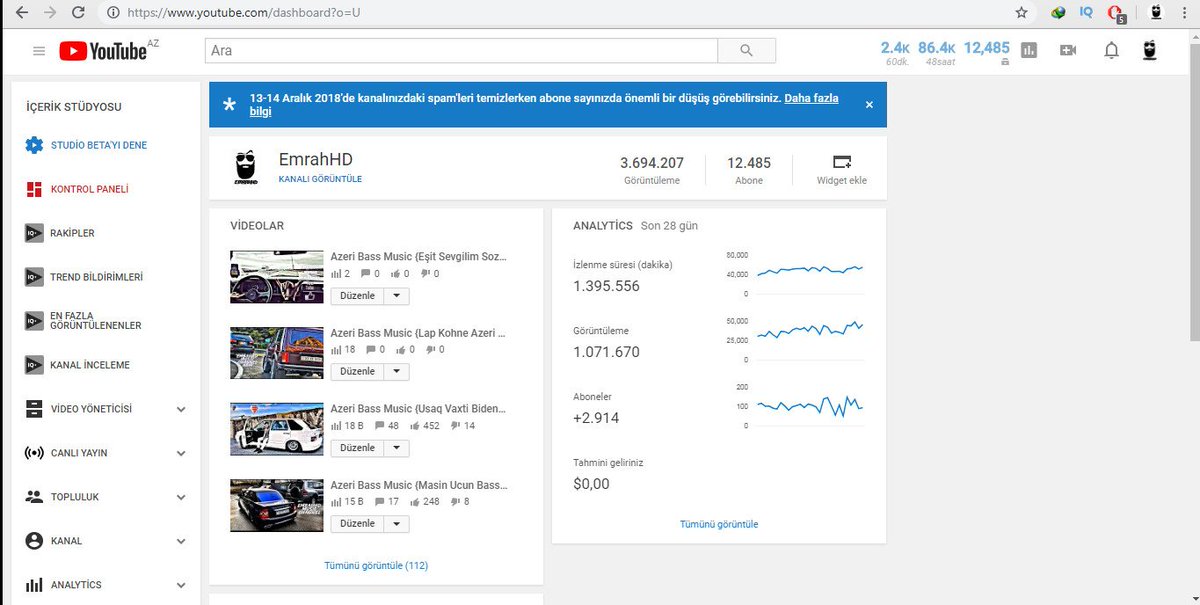Click Tümünü görüntüle under Analytics
The image size is (1200, 605).
tap(719, 524)
